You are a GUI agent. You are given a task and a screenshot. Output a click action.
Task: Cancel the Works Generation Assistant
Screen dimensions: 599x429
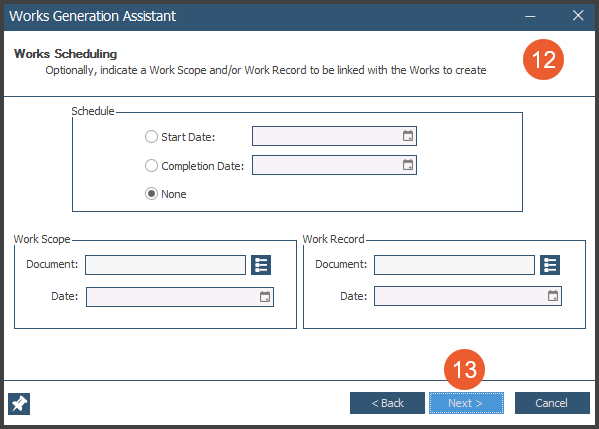pos(552,403)
